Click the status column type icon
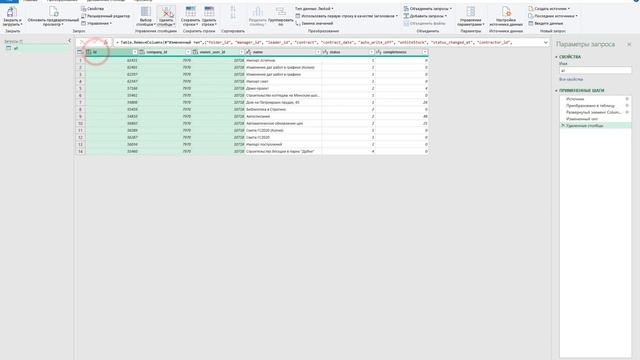The image size is (640, 360). (325, 52)
